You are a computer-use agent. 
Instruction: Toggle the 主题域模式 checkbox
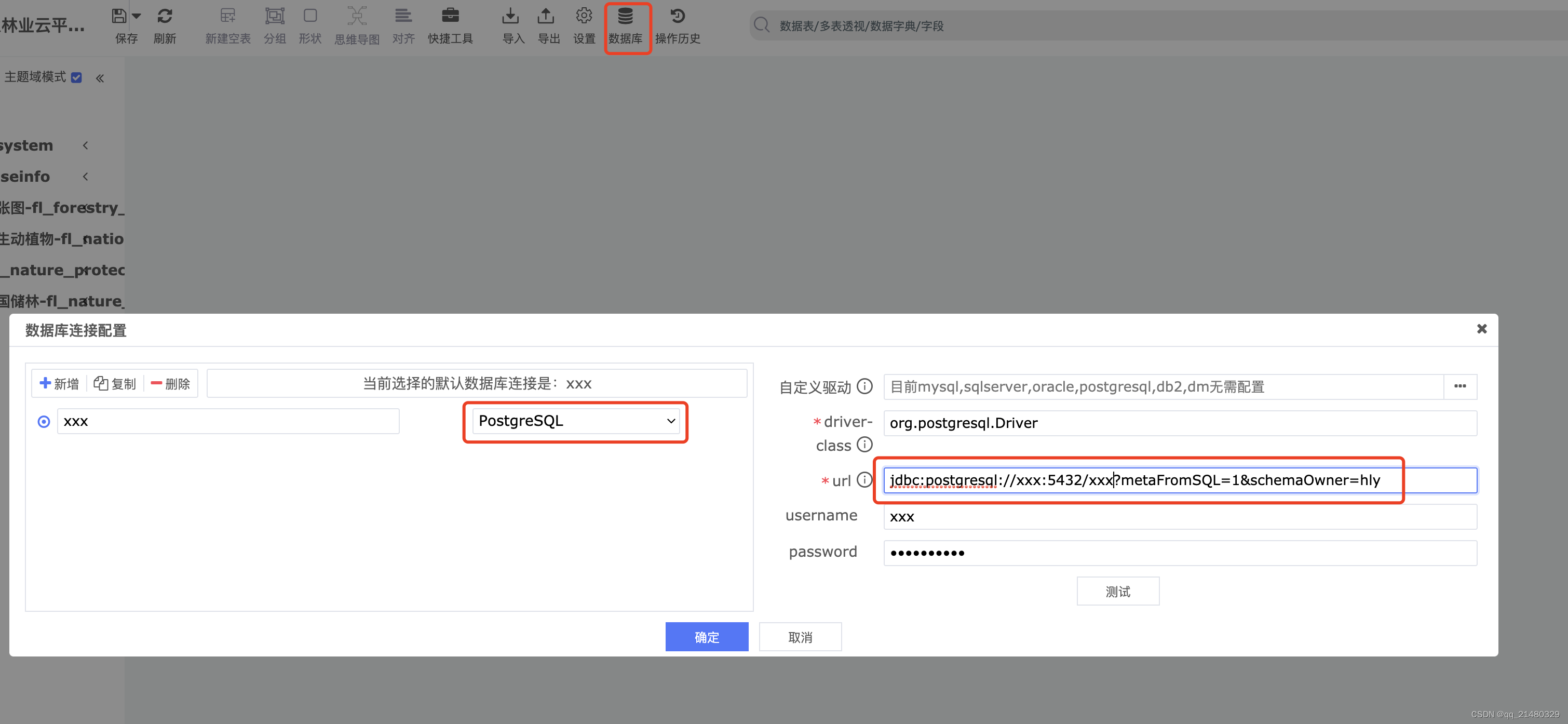coord(76,78)
